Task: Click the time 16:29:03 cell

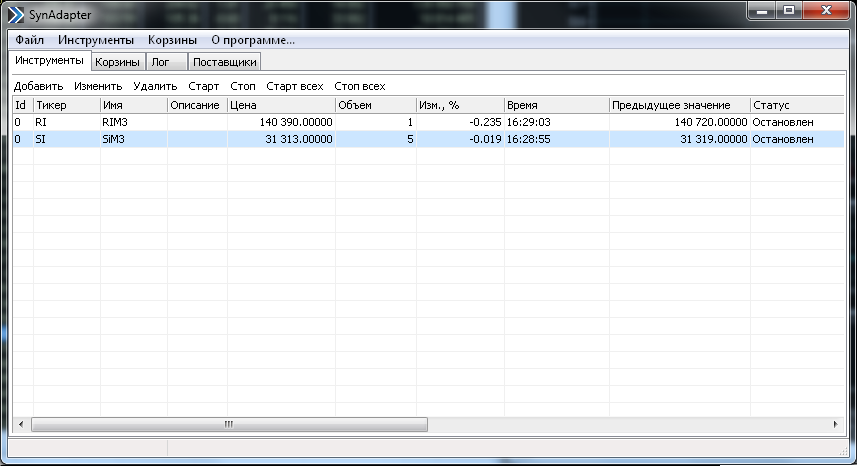Action: click(556, 122)
